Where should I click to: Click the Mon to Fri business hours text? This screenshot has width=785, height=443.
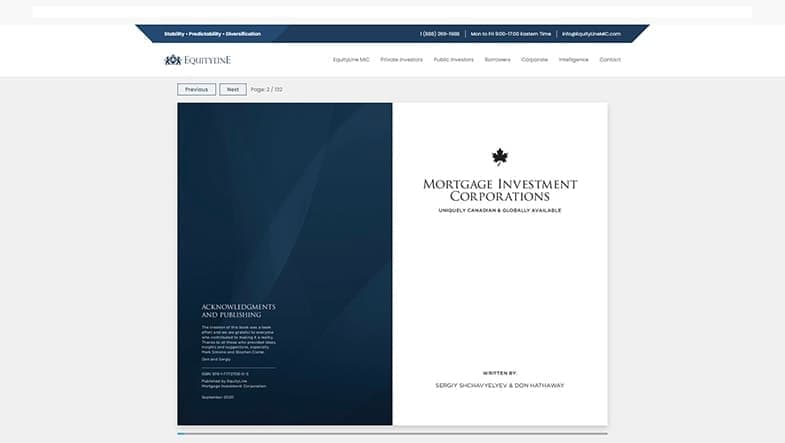tap(509, 34)
